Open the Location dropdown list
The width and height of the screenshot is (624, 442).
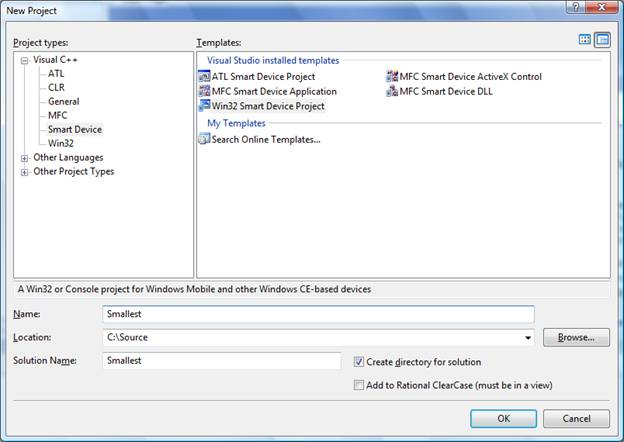pos(528,337)
